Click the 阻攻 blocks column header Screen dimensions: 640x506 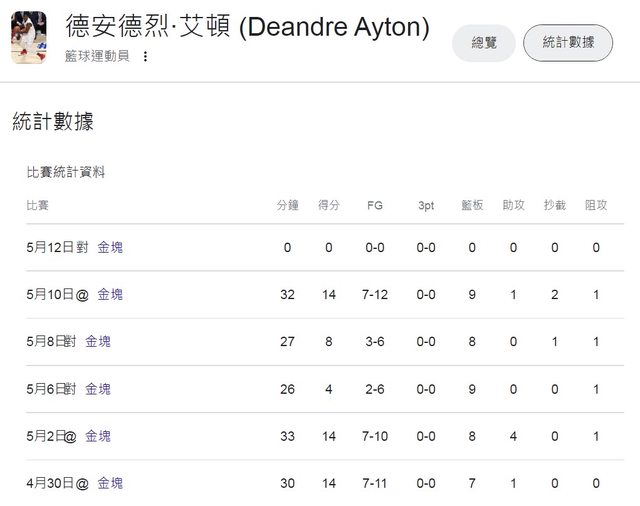[x=596, y=205]
